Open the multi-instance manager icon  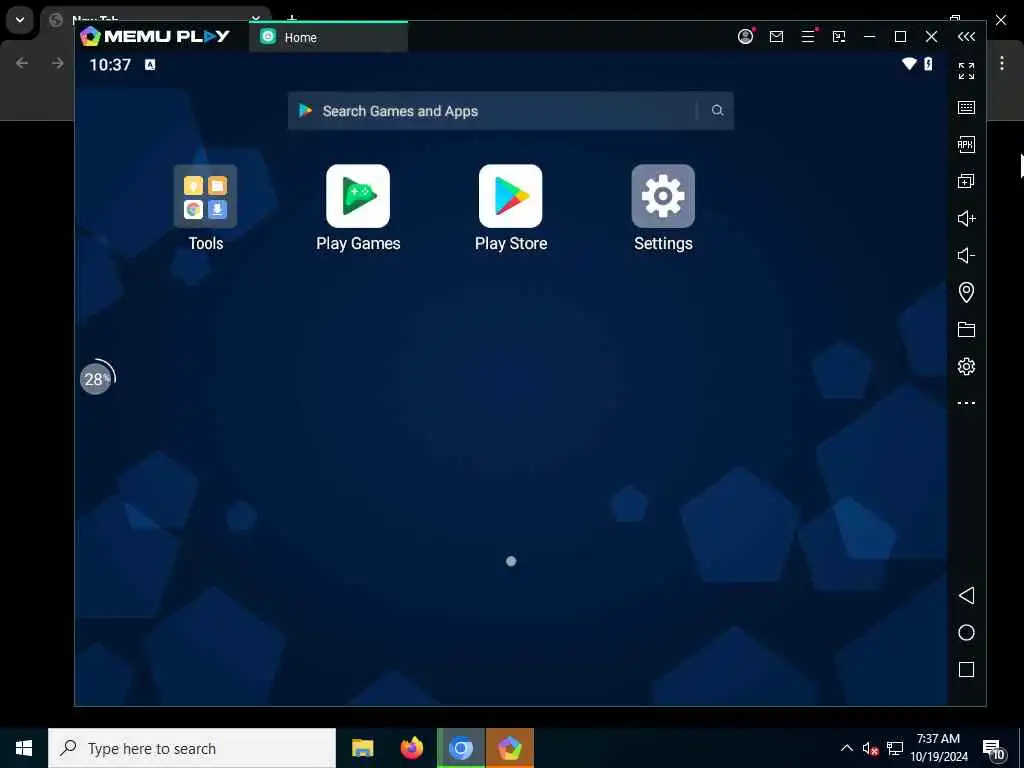point(967,181)
